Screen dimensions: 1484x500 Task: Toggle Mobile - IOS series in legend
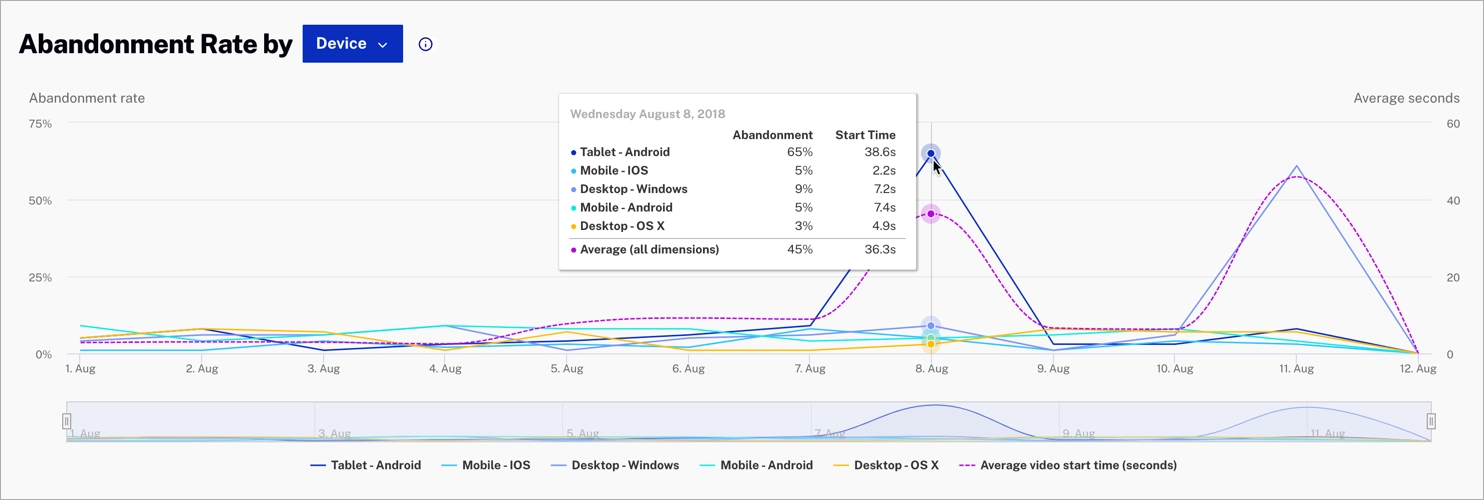tap(486, 465)
